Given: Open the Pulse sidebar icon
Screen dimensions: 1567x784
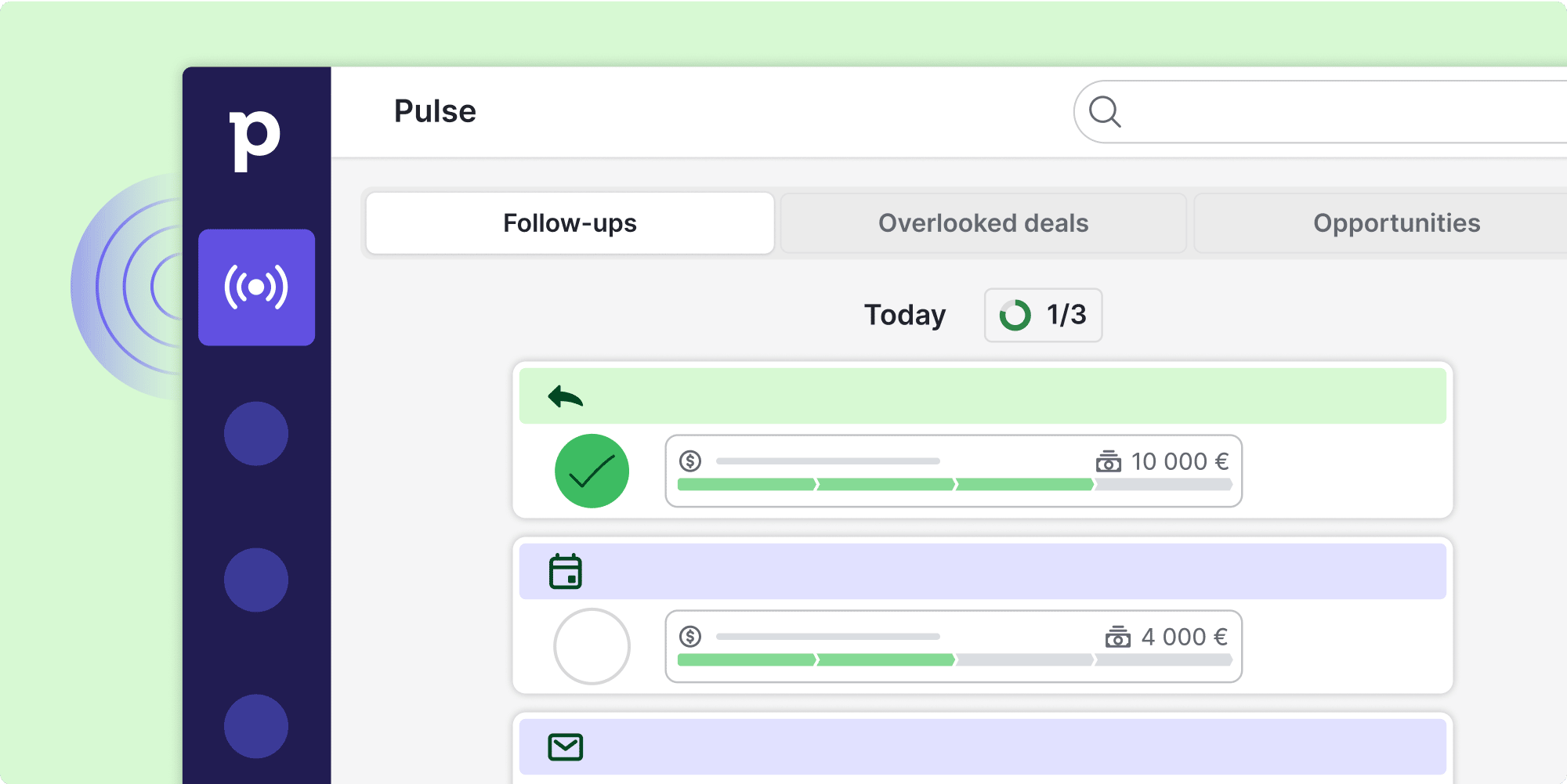Looking at the screenshot, I should tap(256, 287).
